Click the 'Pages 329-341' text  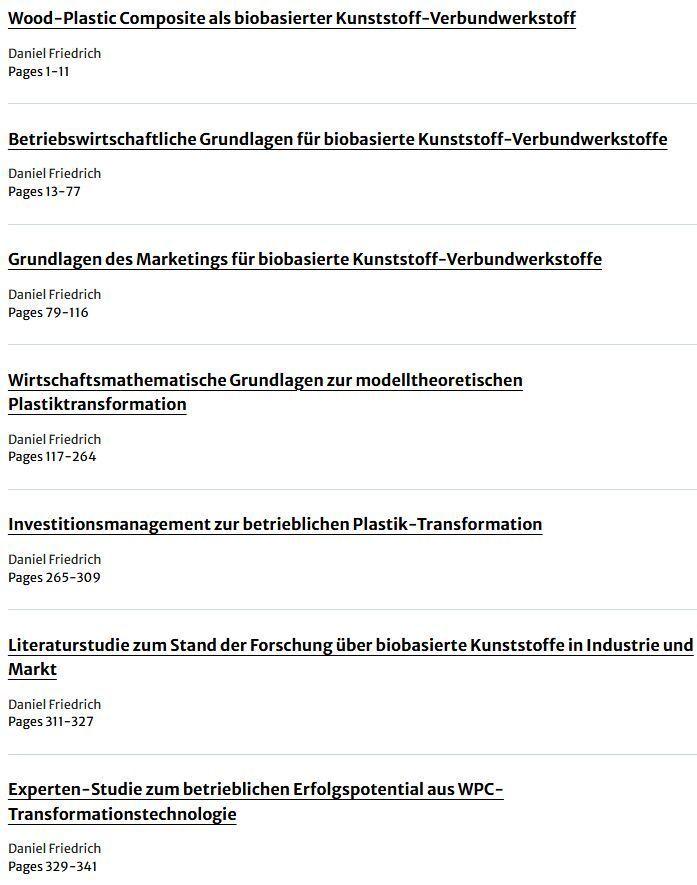[52, 866]
